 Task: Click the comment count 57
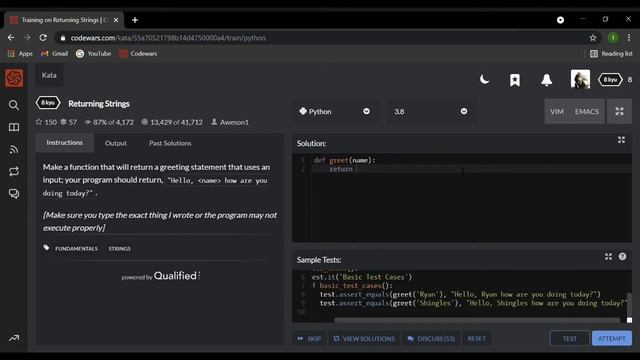tap(69, 122)
